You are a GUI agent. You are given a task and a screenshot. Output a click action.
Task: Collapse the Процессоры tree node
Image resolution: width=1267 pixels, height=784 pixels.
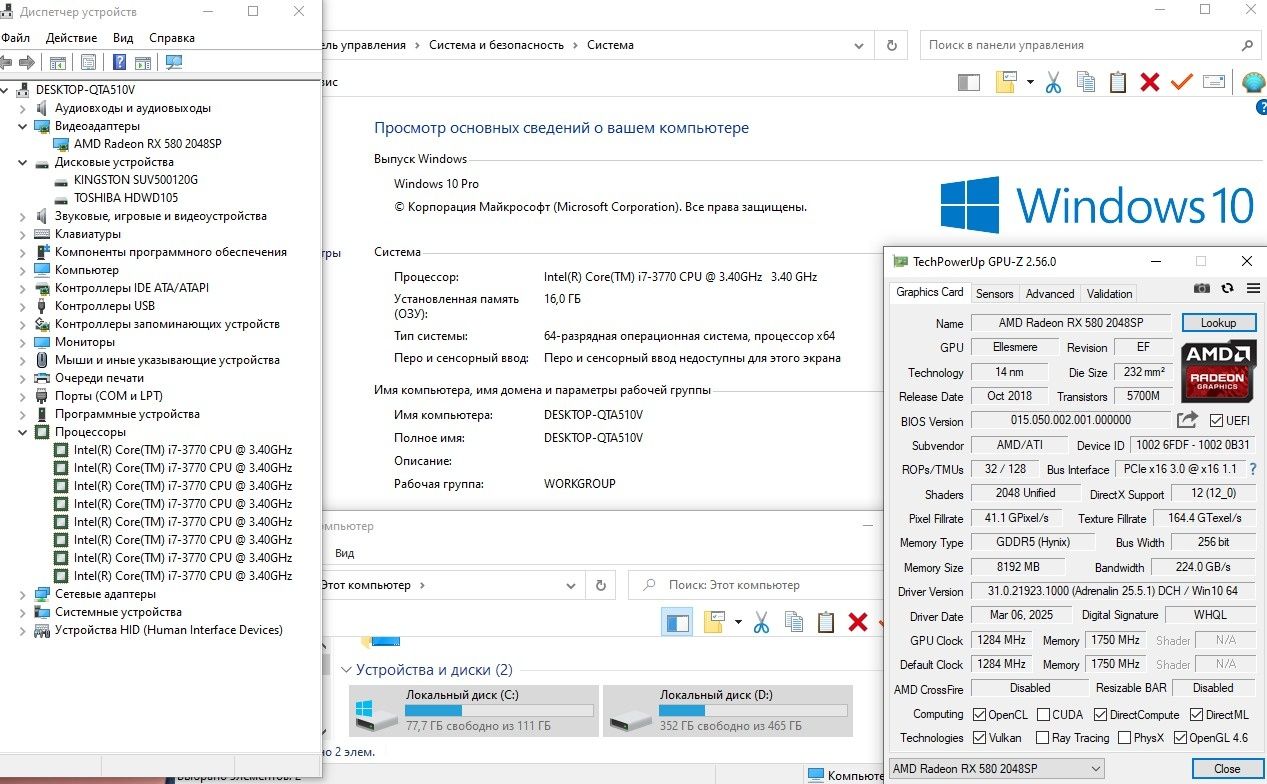click(x=23, y=432)
